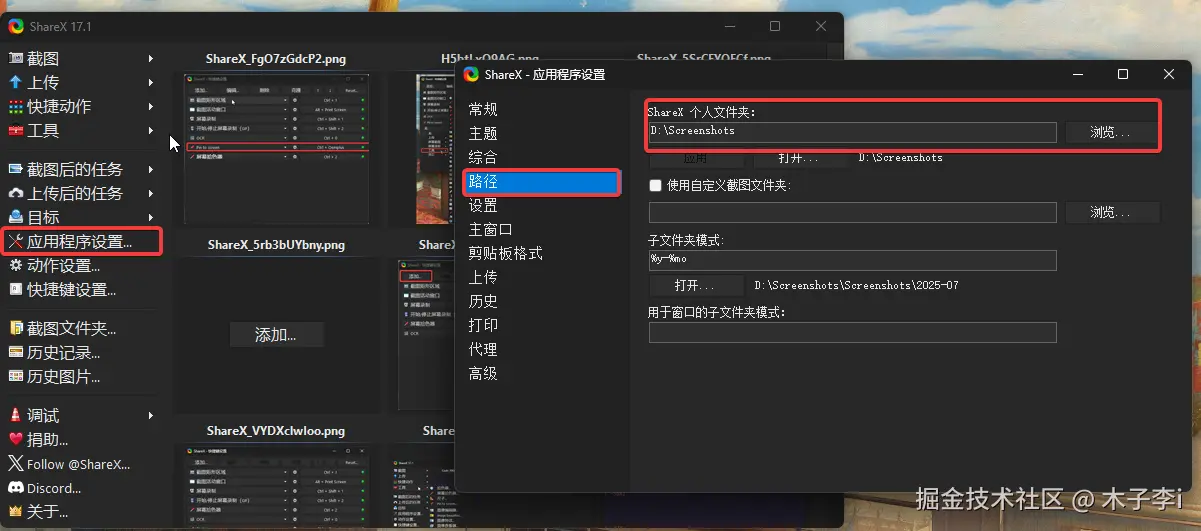Select the ShareX_5rb3bUYbny.png thumbnail image

pyautogui.click(x=276, y=333)
